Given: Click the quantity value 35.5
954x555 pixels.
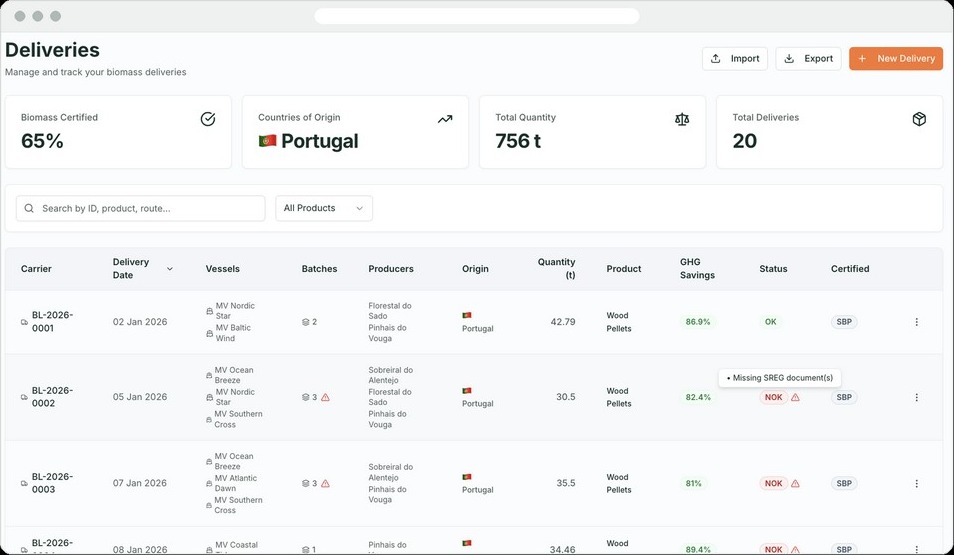Looking at the screenshot, I should point(566,483).
